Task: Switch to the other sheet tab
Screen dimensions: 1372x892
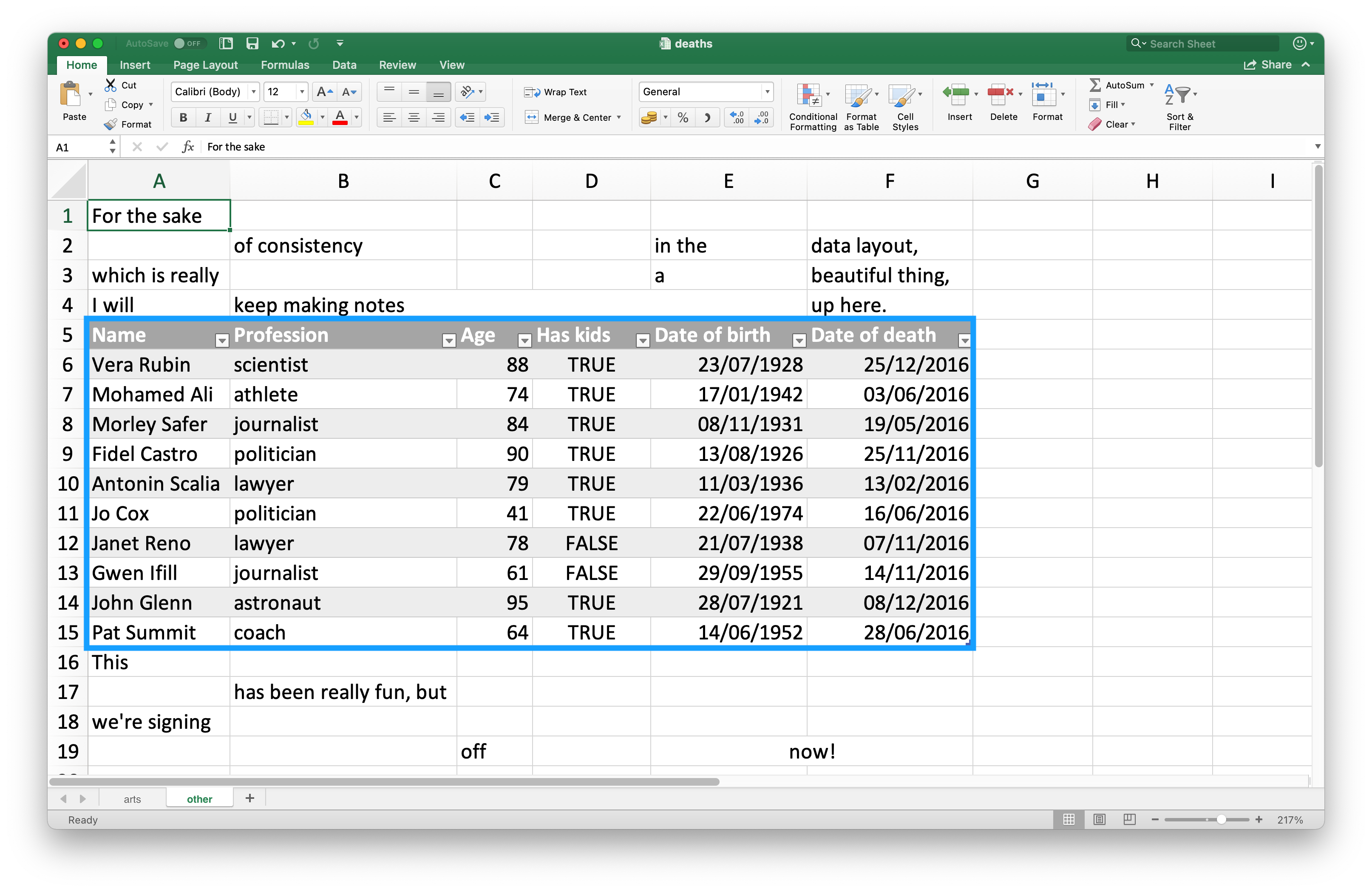Action: (x=133, y=798)
